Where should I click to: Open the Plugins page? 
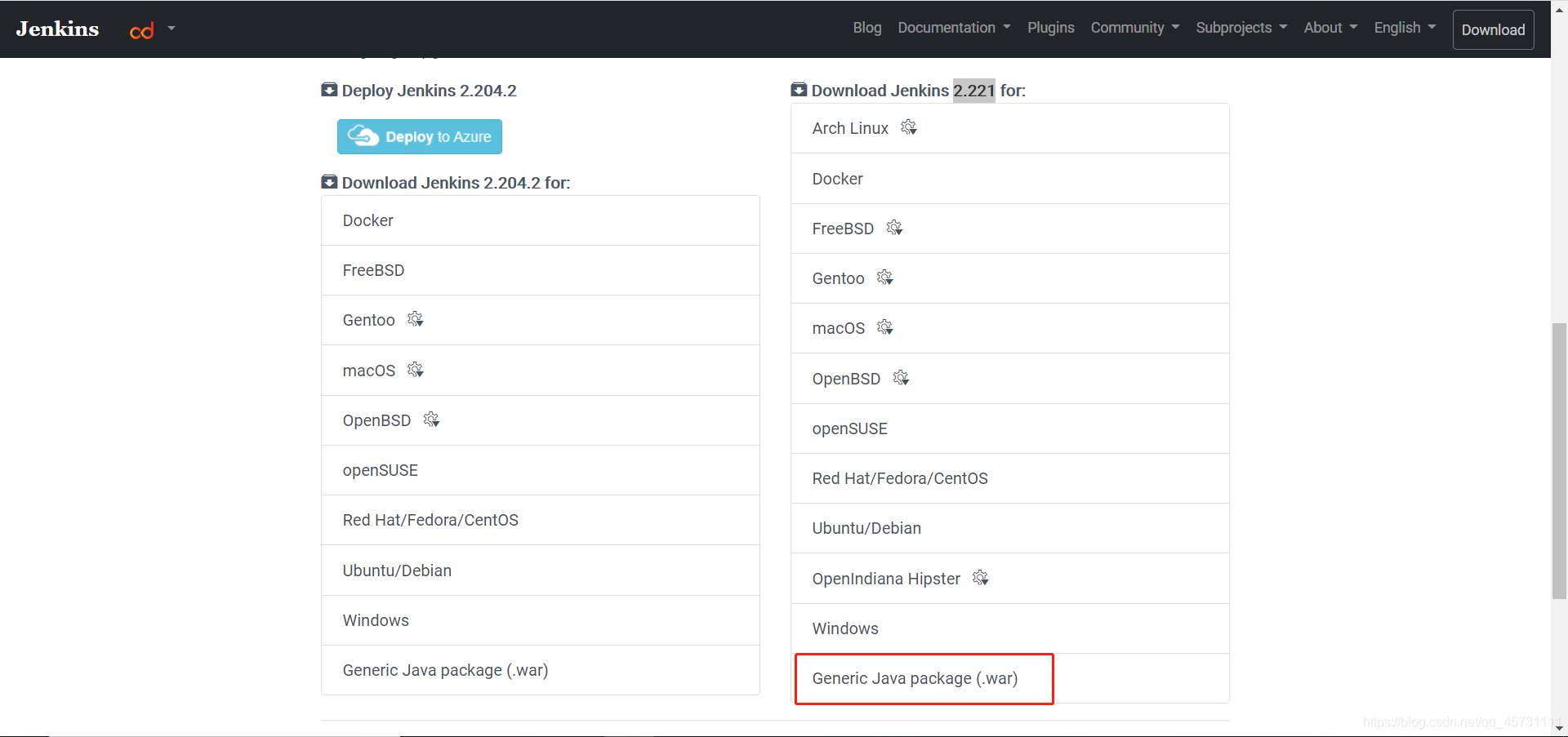click(1050, 28)
